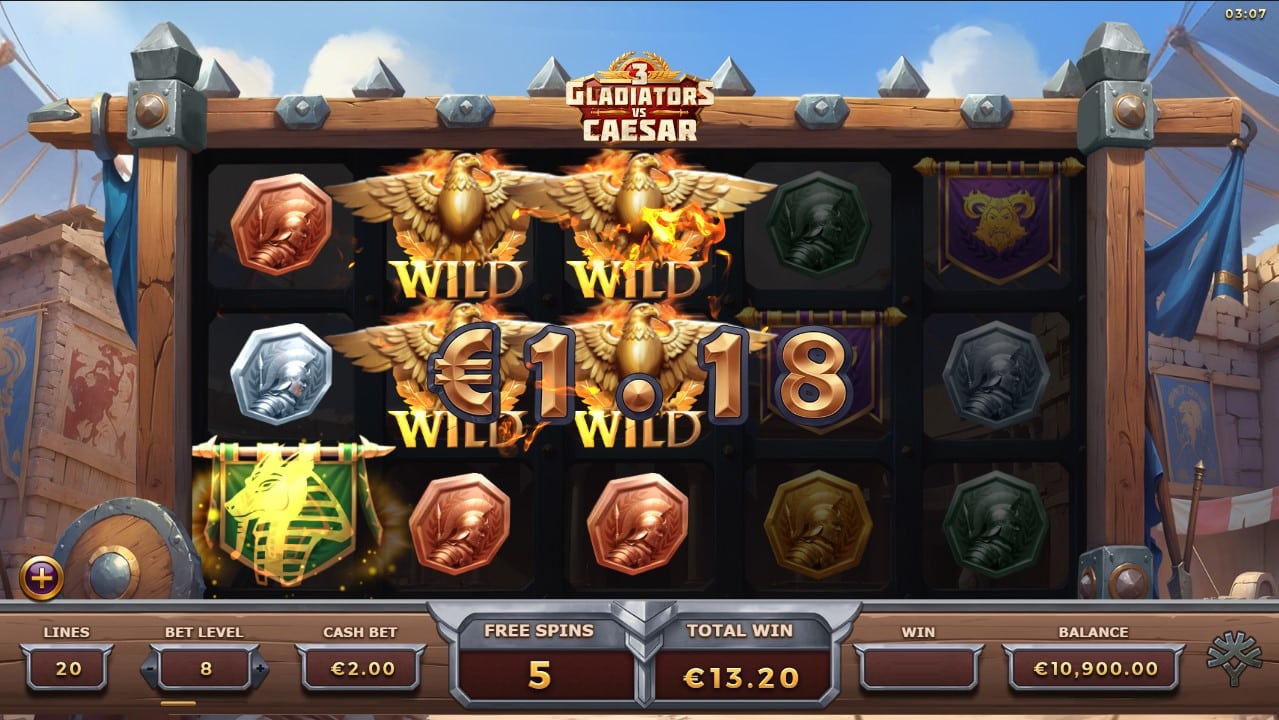Select the silver helmet coin symbol

[x=281, y=374]
